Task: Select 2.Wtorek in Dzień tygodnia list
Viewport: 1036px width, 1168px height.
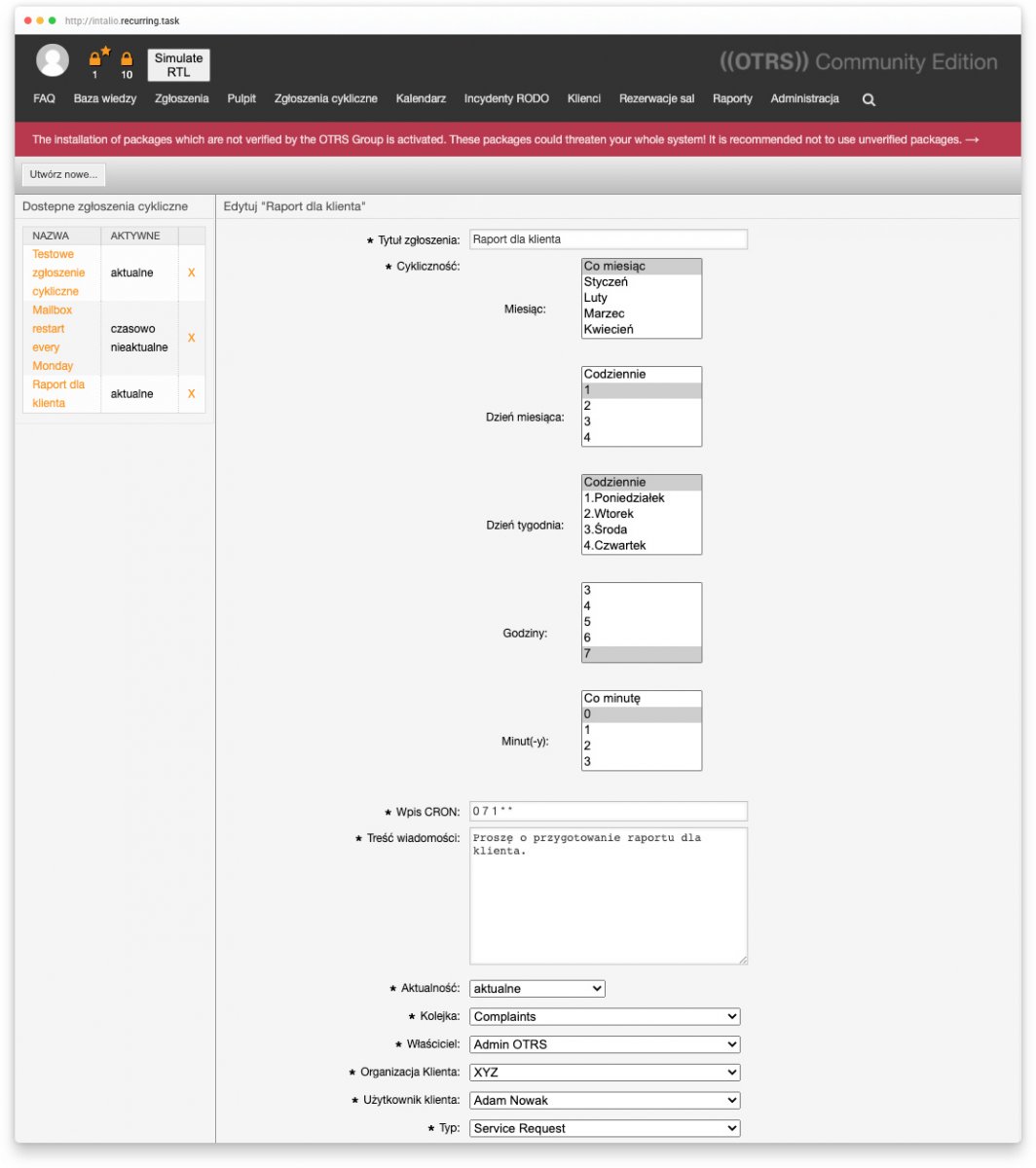Action: pos(642,514)
